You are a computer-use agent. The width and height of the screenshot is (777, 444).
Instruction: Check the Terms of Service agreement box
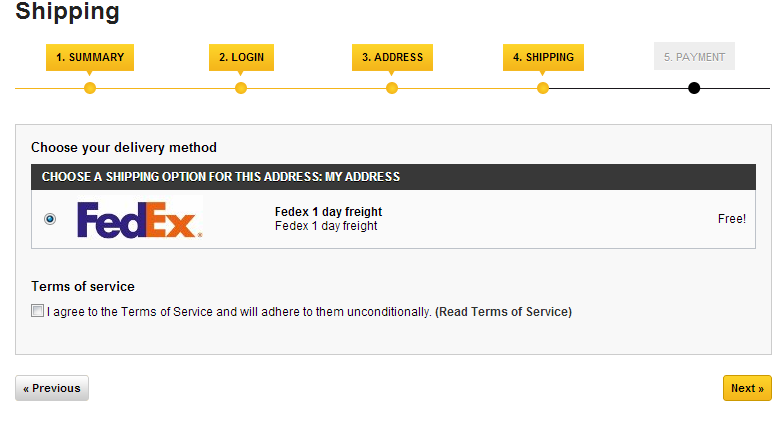click(38, 311)
